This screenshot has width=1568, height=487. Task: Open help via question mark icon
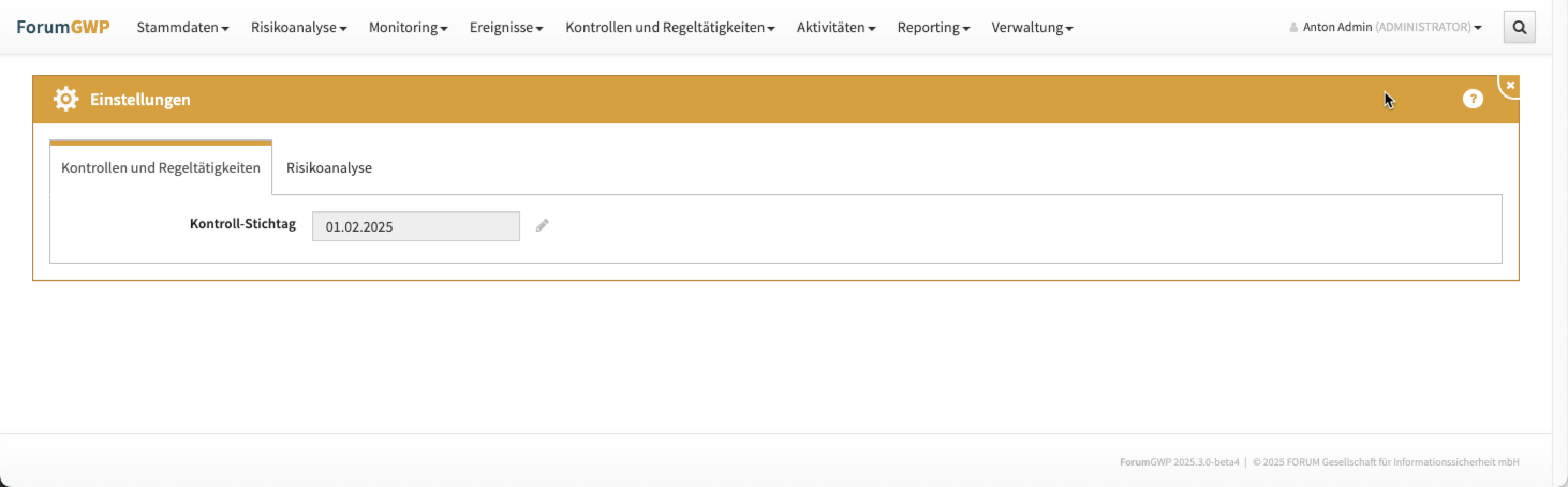[1473, 99]
